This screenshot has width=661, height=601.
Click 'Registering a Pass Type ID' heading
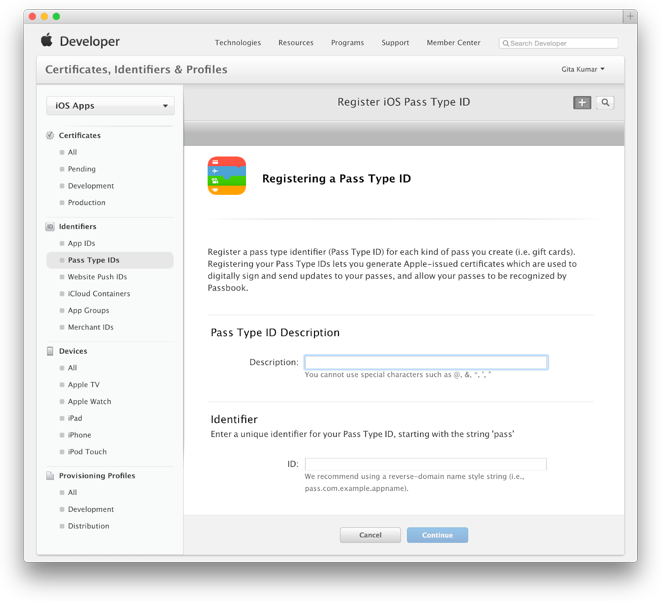coord(336,179)
